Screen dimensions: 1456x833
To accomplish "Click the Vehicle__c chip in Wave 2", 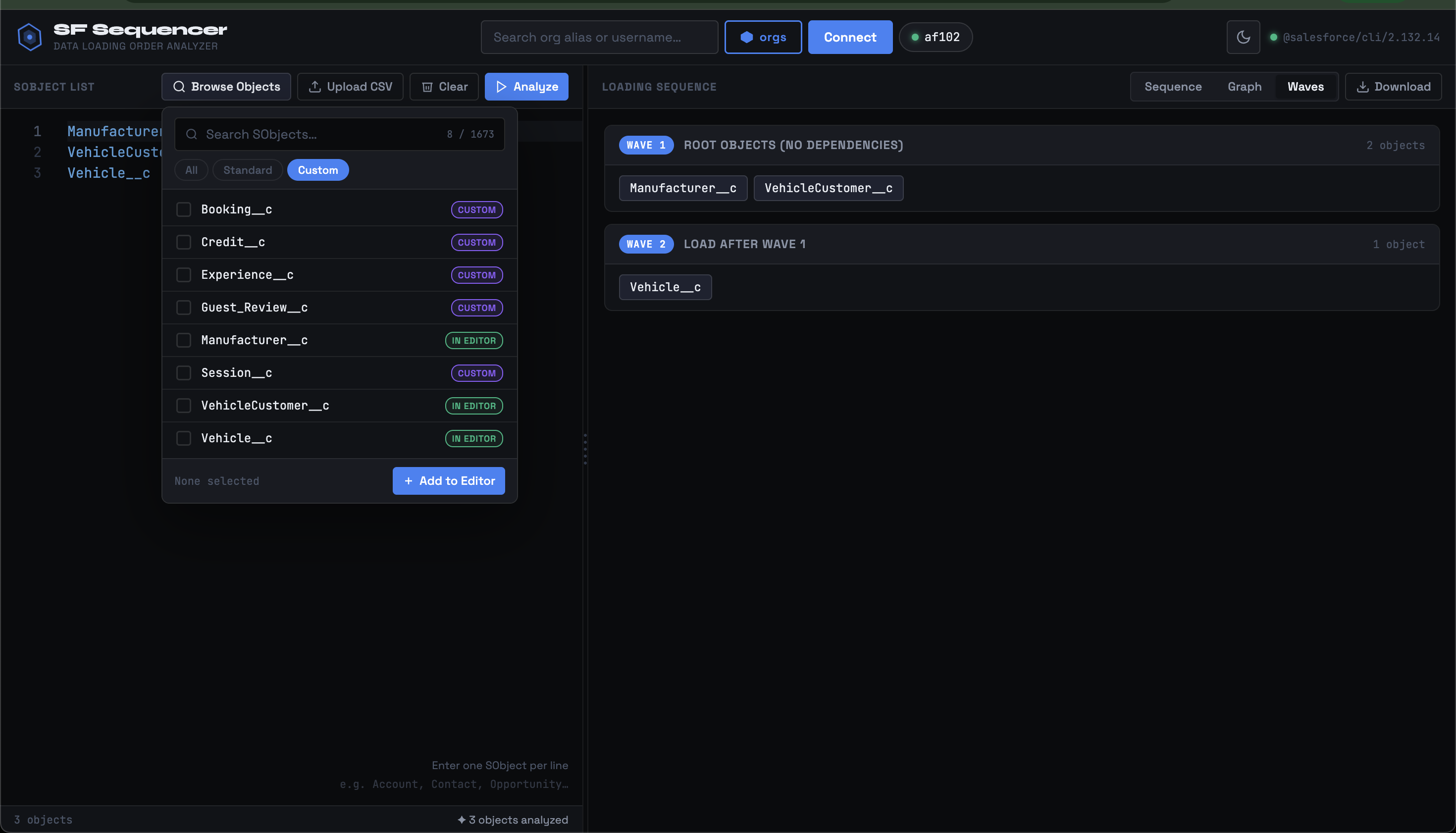I will (666, 287).
